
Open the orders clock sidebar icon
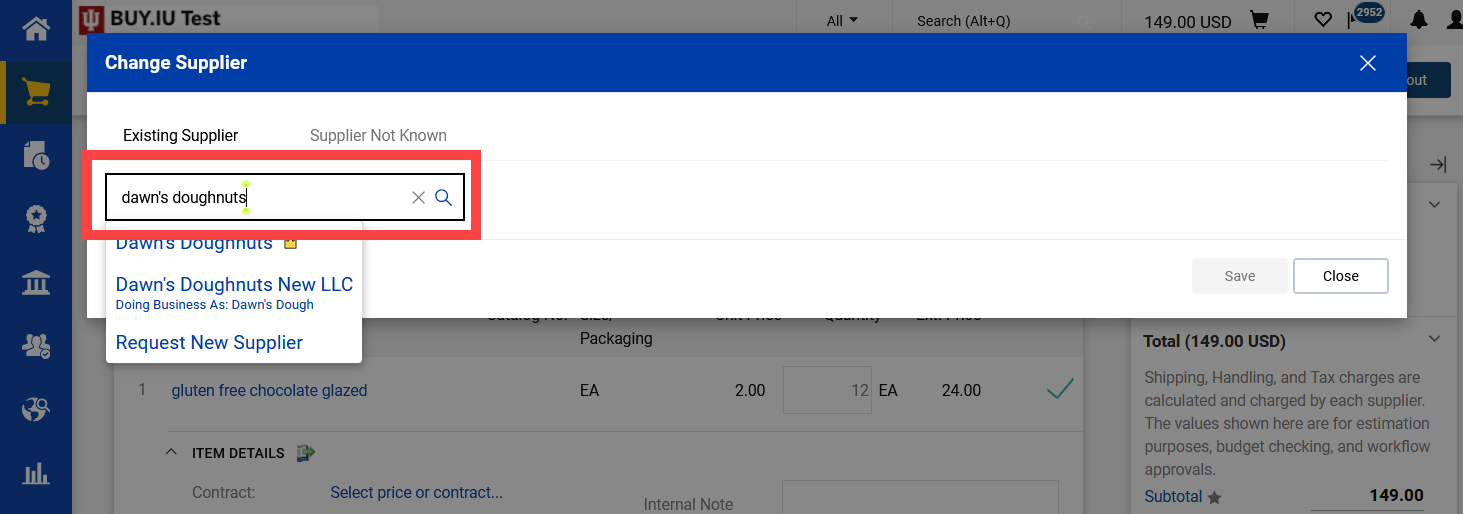(36, 155)
